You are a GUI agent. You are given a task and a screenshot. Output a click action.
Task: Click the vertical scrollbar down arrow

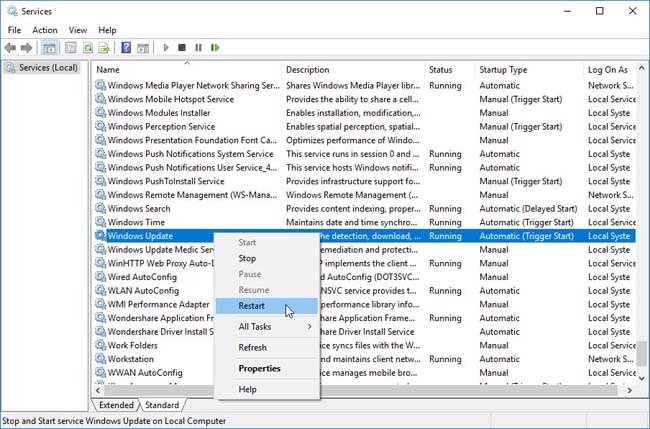(x=642, y=378)
